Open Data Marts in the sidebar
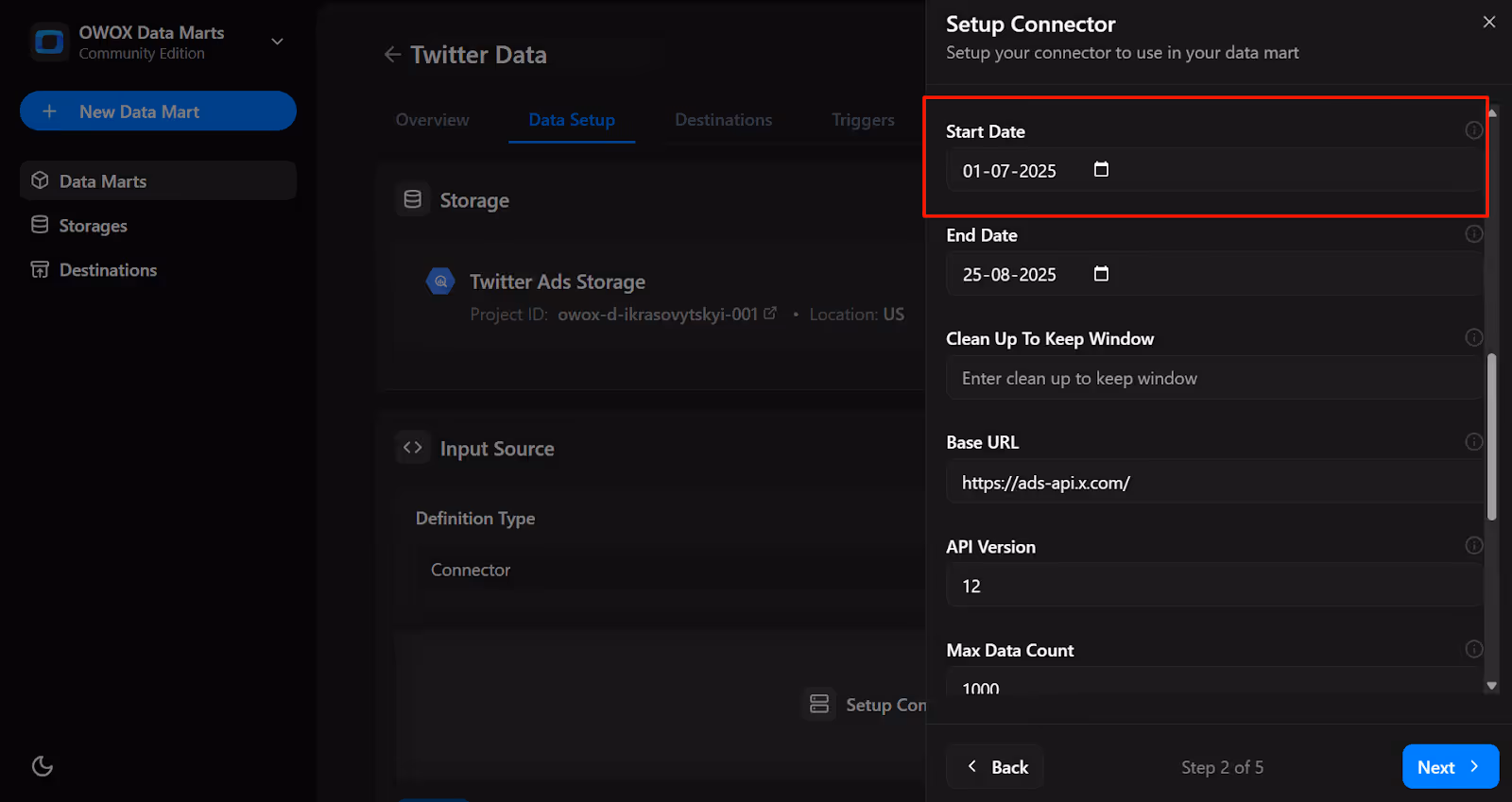1512x802 pixels. coord(158,180)
